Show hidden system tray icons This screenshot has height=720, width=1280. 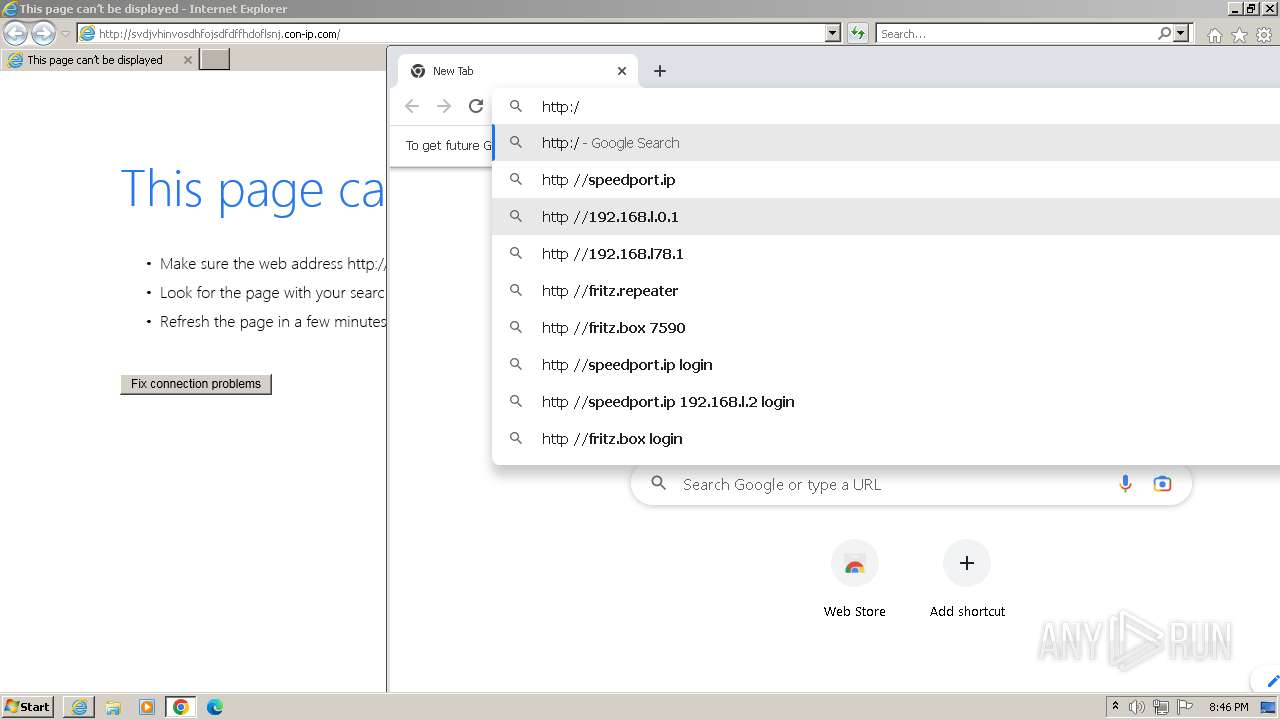(x=1115, y=707)
